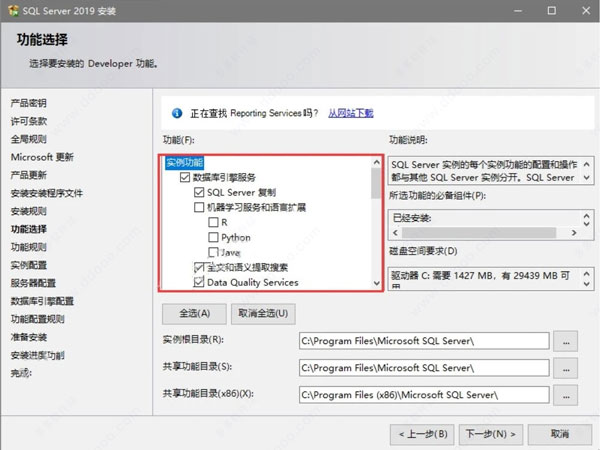Tick the R language checkbox
This screenshot has height=450, width=600.
(x=213, y=222)
